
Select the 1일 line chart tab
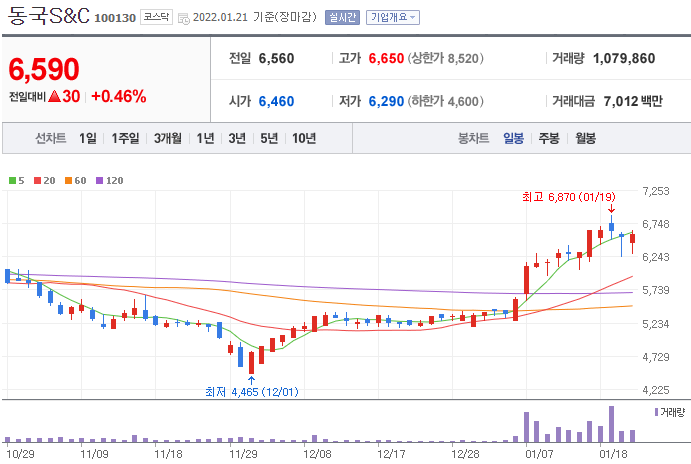(88, 138)
